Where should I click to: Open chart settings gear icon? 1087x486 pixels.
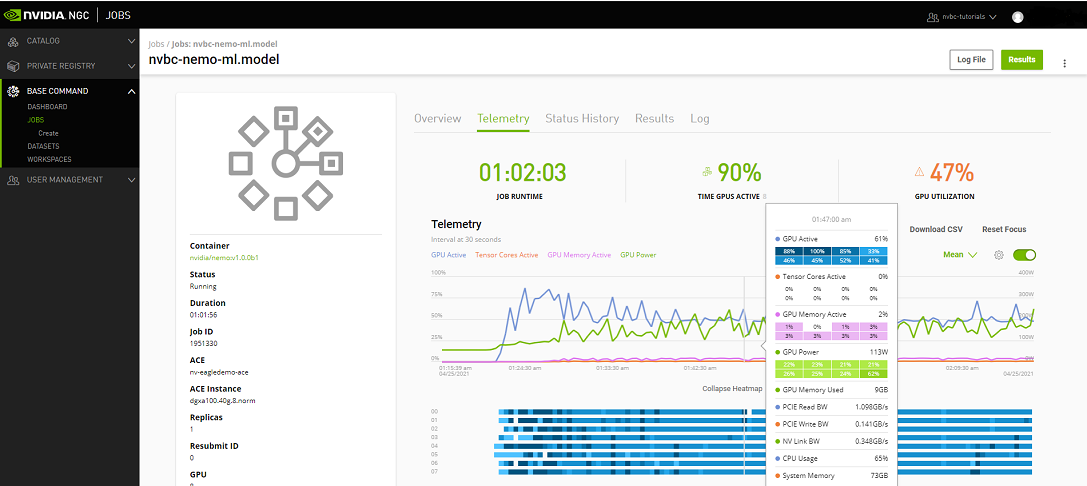[x=999, y=254]
